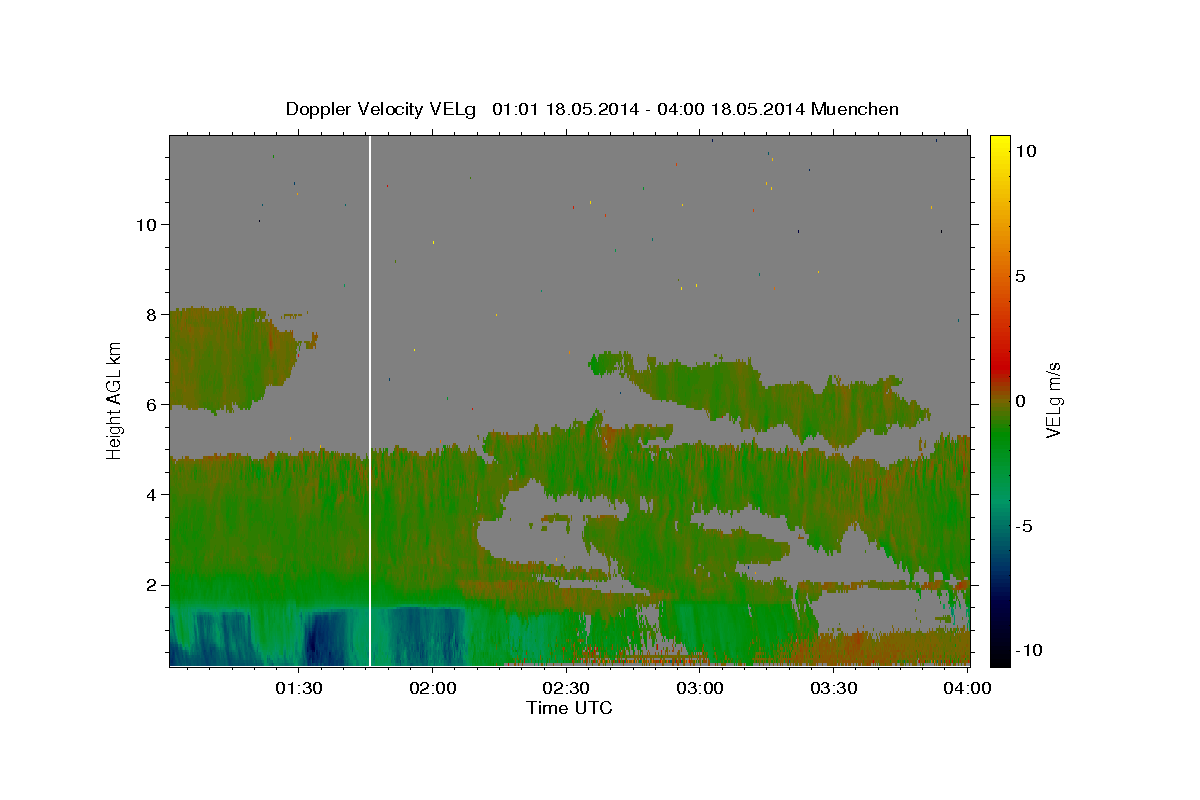Click the colorbar value 10 label

[x=1027, y=150]
